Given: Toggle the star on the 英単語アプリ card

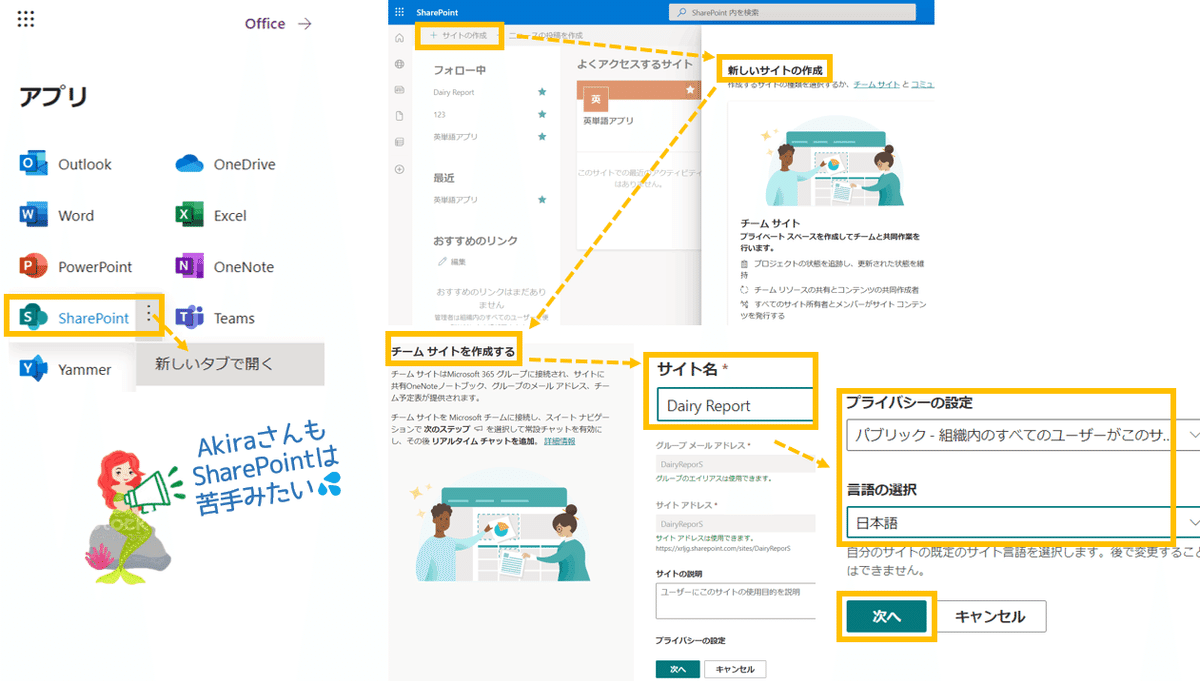Looking at the screenshot, I should point(689,90).
